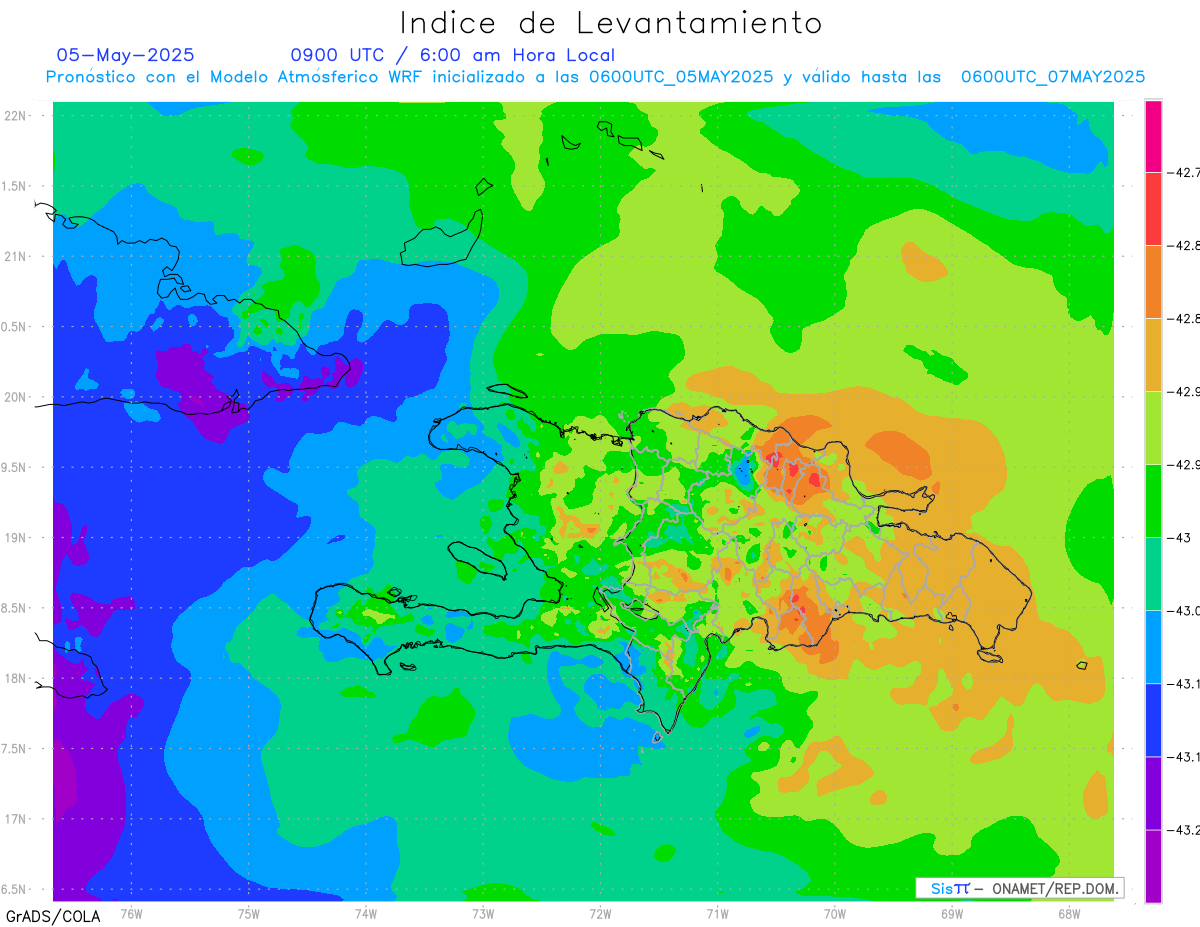Viewport: 1200px width, 927px height.
Task: Click the '70W' longitude label
Action: (834, 913)
